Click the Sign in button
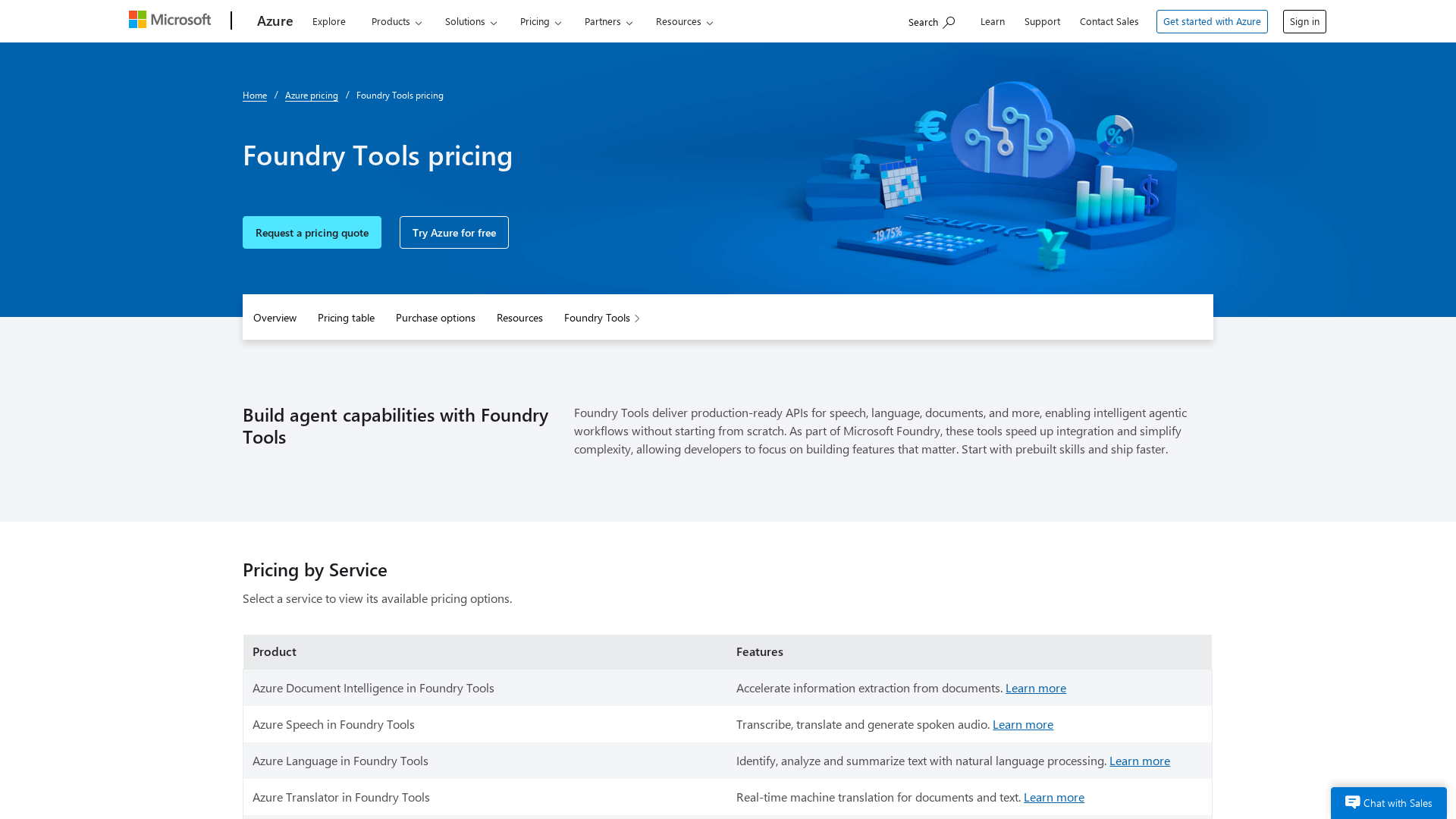The width and height of the screenshot is (1456, 819). 1304,21
